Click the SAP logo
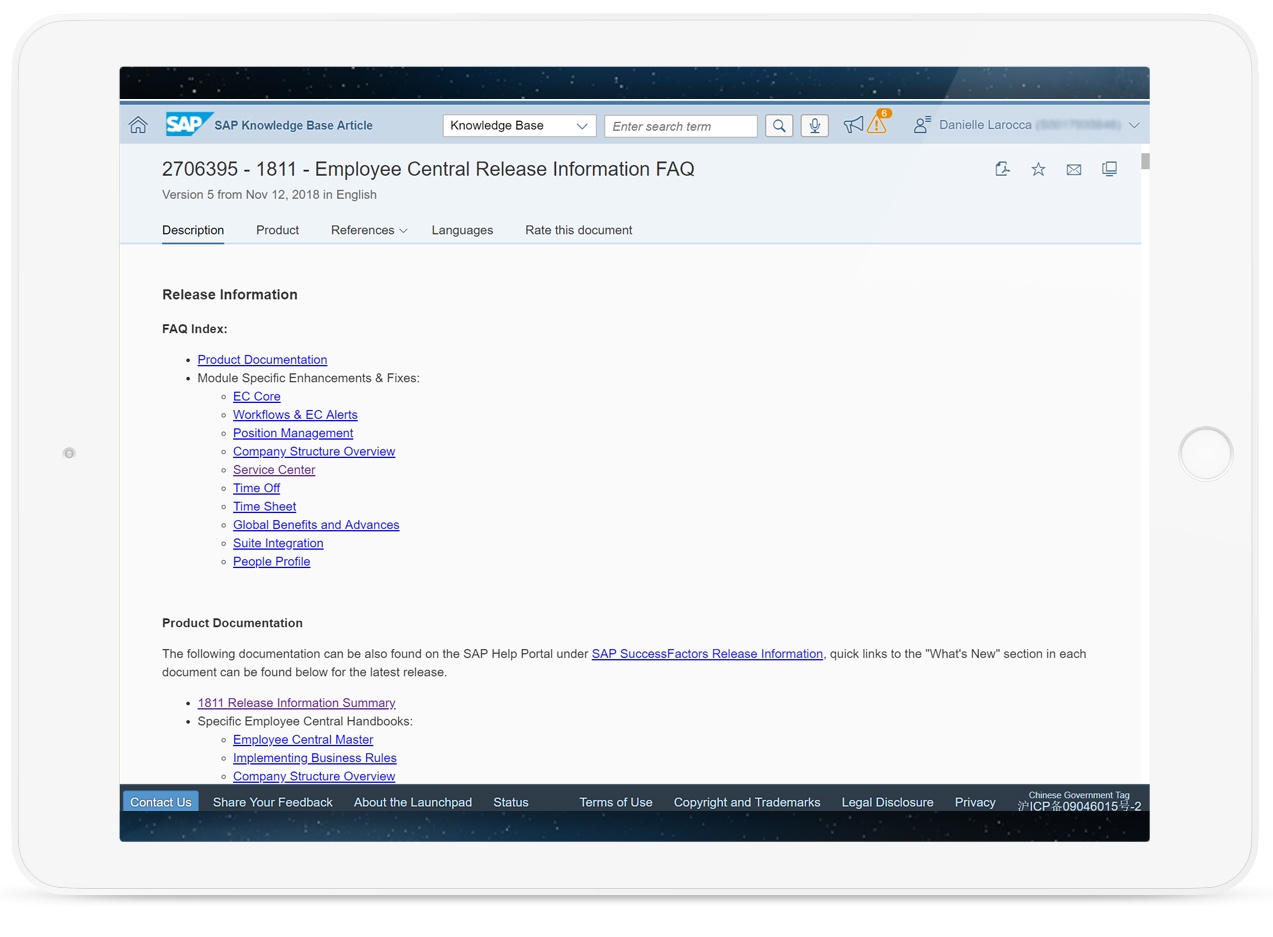Screen dimensions: 1273x937 tap(188, 124)
